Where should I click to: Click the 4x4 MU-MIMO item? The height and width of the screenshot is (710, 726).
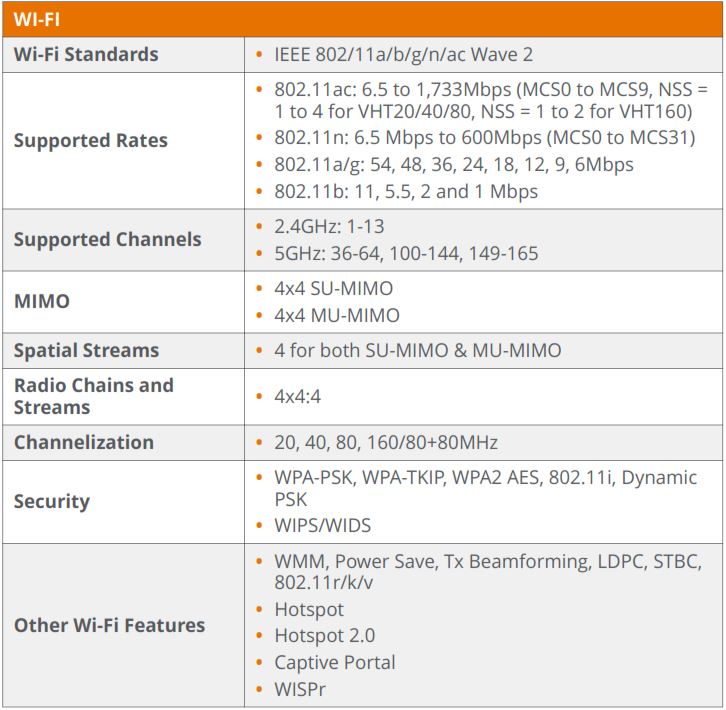pos(337,315)
